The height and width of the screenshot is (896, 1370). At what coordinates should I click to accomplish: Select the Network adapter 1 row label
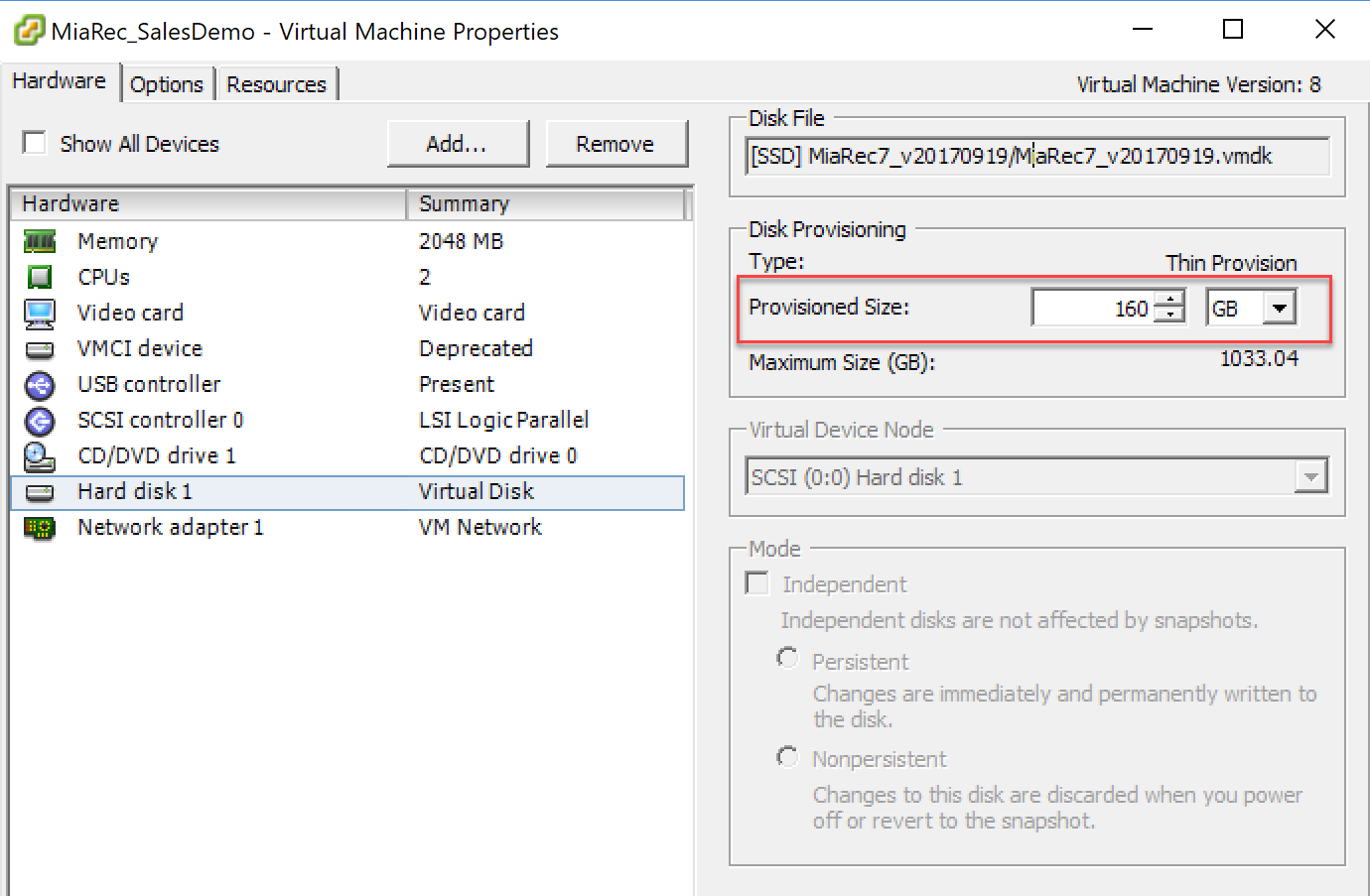click(x=171, y=527)
